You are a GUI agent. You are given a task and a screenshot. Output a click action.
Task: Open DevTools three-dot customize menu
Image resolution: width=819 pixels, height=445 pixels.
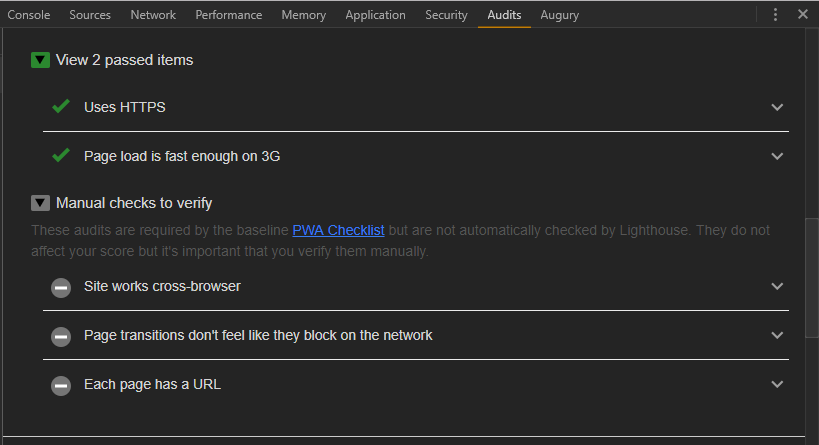click(775, 15)
